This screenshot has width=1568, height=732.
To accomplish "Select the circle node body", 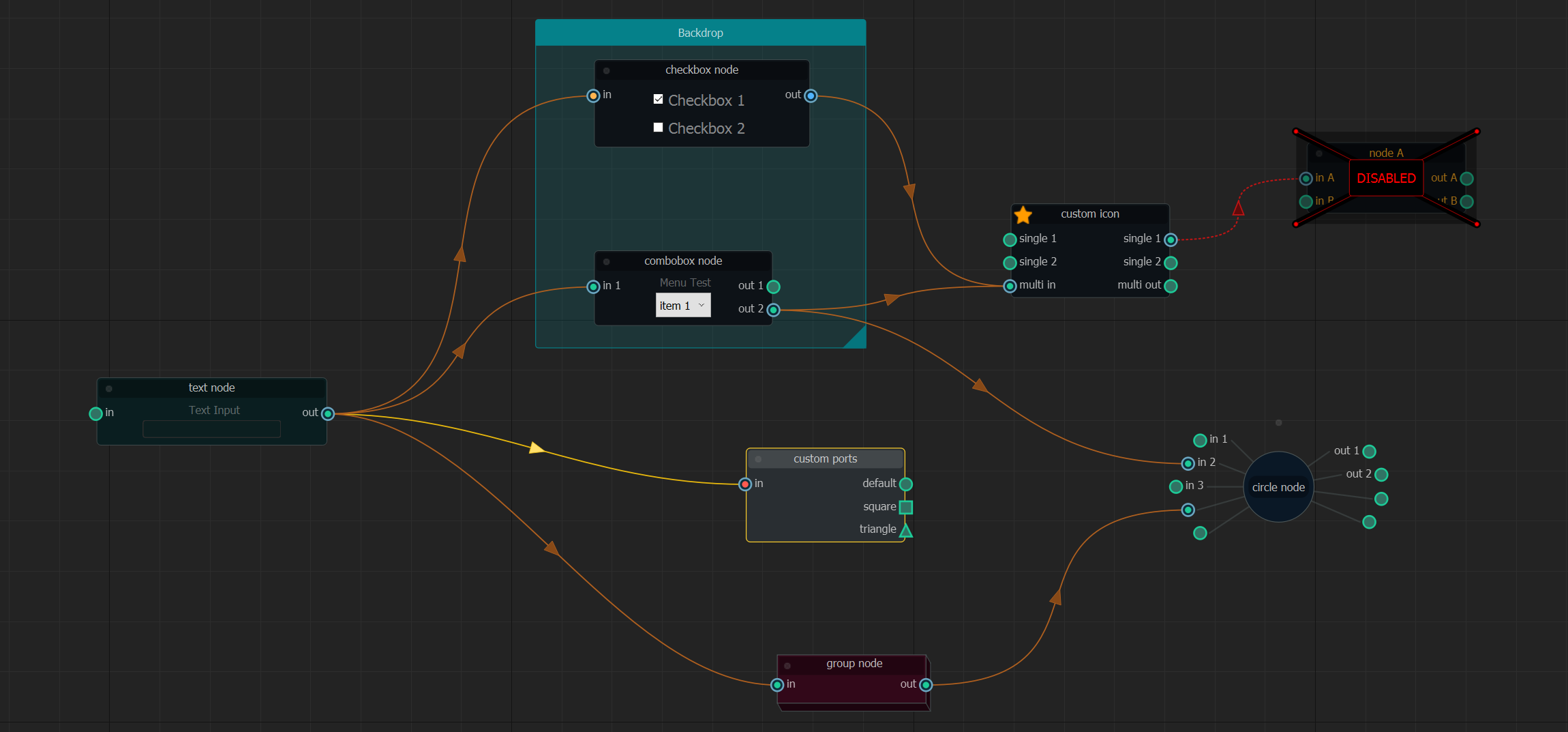I will coord(1278,487).
